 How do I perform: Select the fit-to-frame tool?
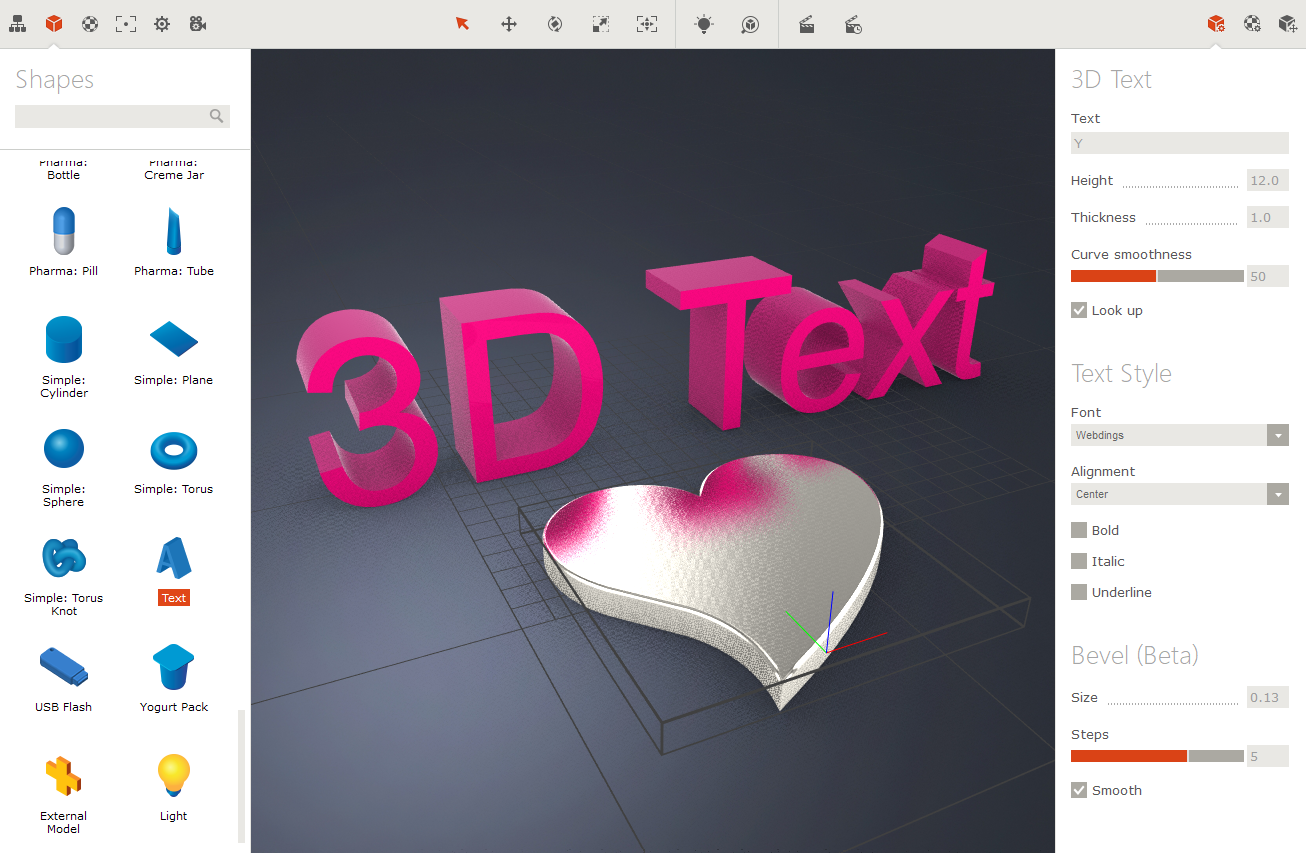point(647,24)
